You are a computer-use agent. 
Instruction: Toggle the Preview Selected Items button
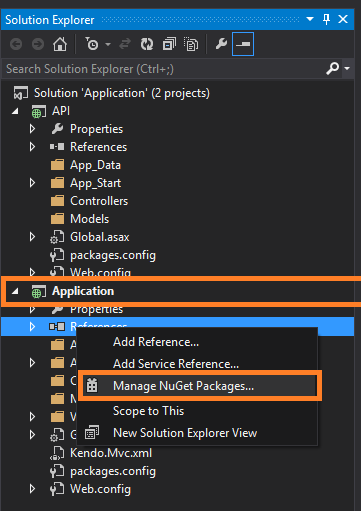tap(243, 44)
